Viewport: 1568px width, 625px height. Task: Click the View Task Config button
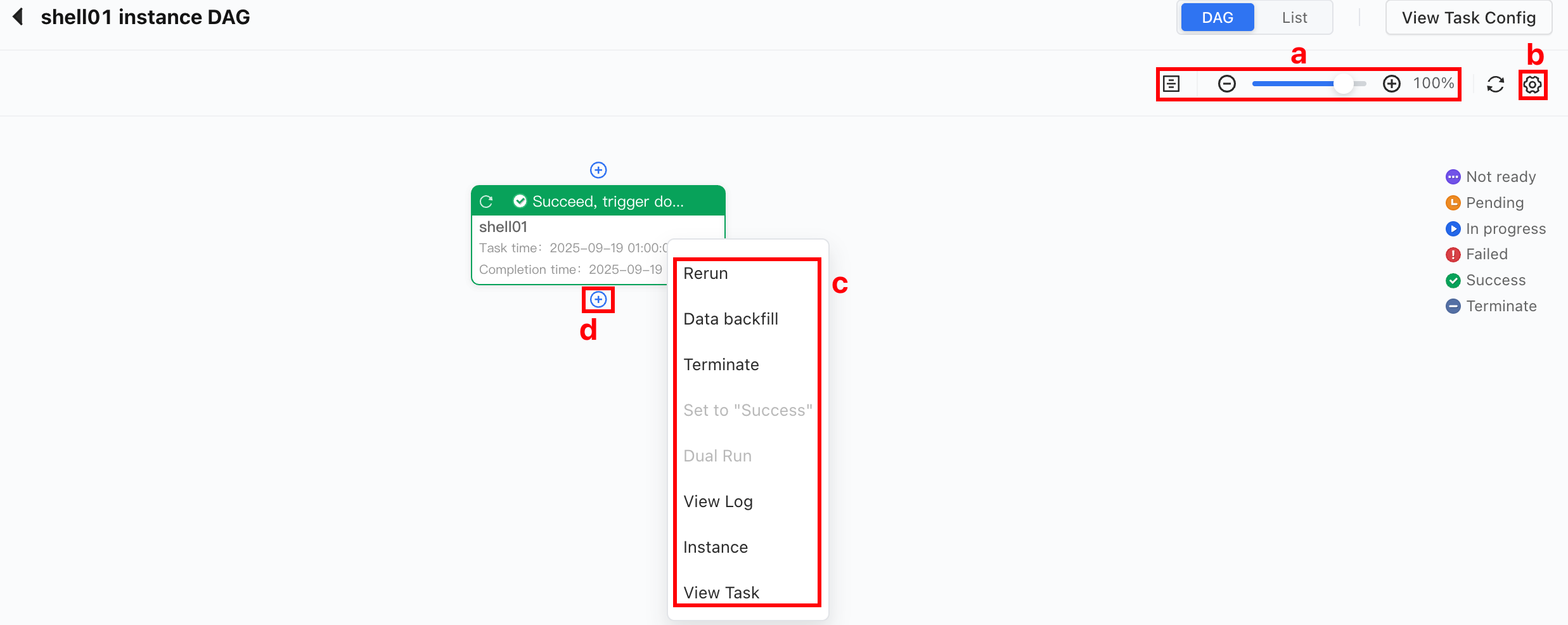point(1468,17)
